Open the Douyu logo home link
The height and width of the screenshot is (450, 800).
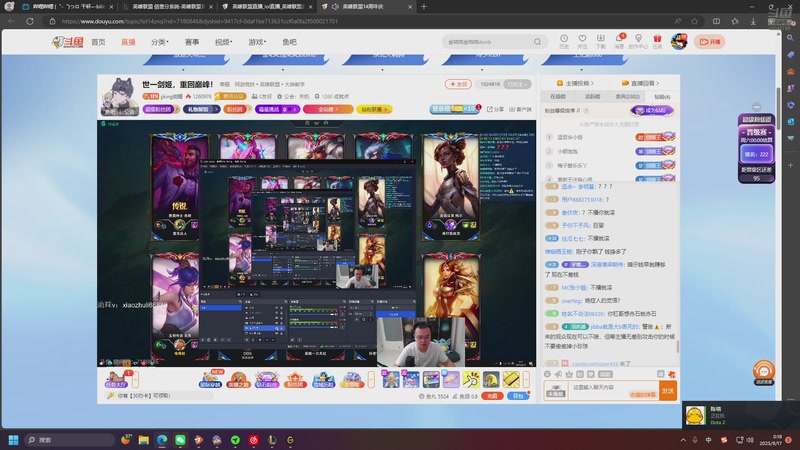pos(67,42)
